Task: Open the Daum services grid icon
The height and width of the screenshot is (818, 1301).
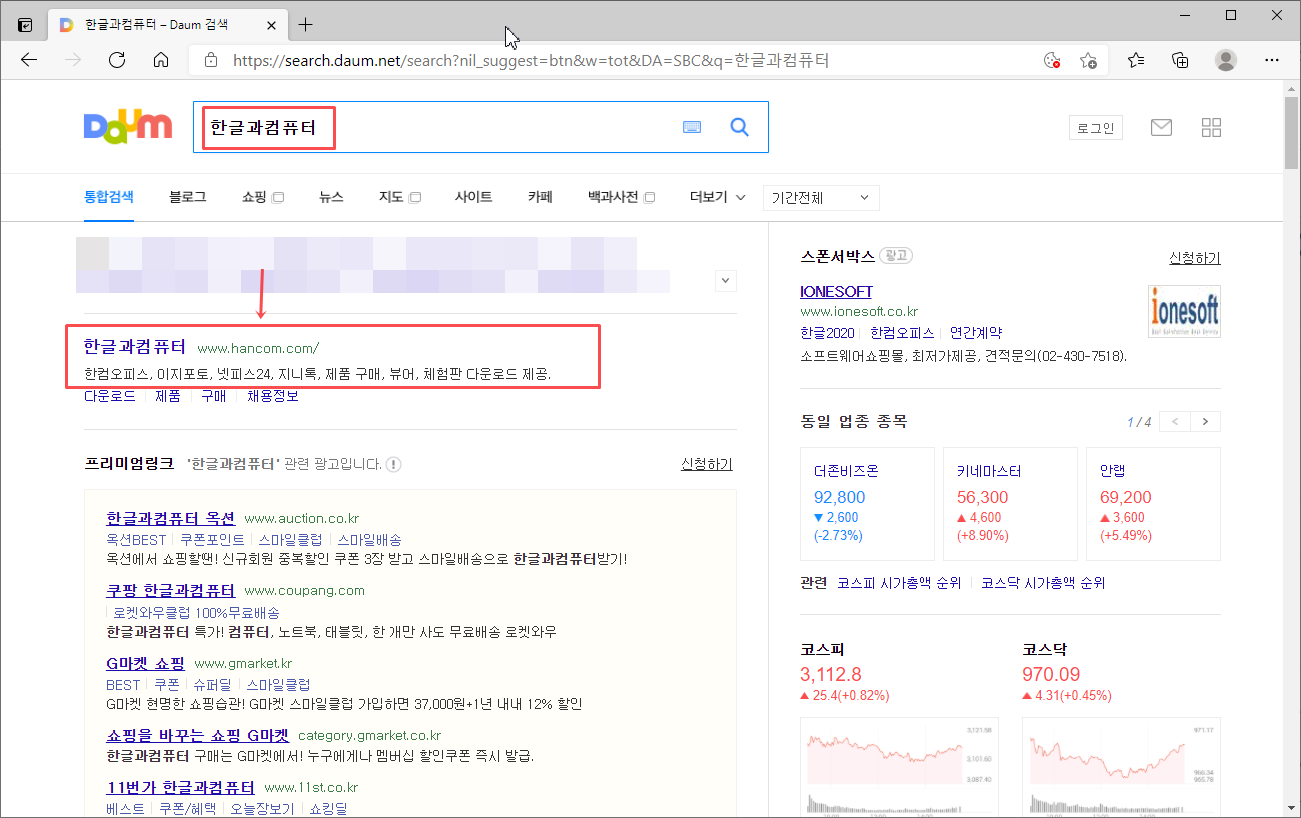Action: pos(1211,127)
